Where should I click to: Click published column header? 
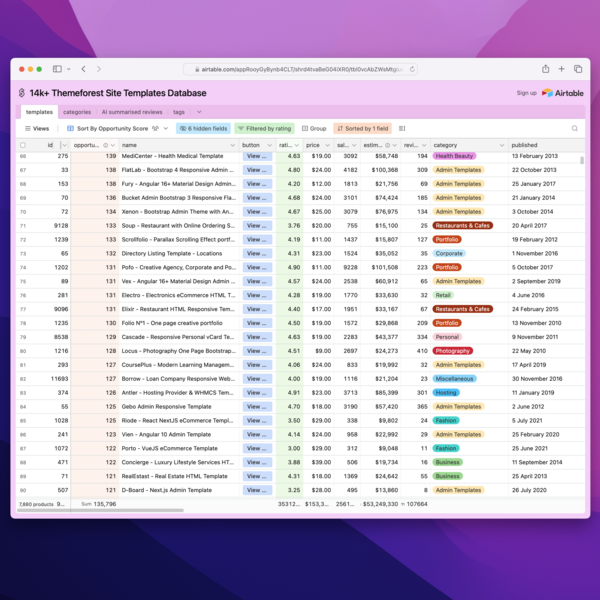[x=546, y=145]
